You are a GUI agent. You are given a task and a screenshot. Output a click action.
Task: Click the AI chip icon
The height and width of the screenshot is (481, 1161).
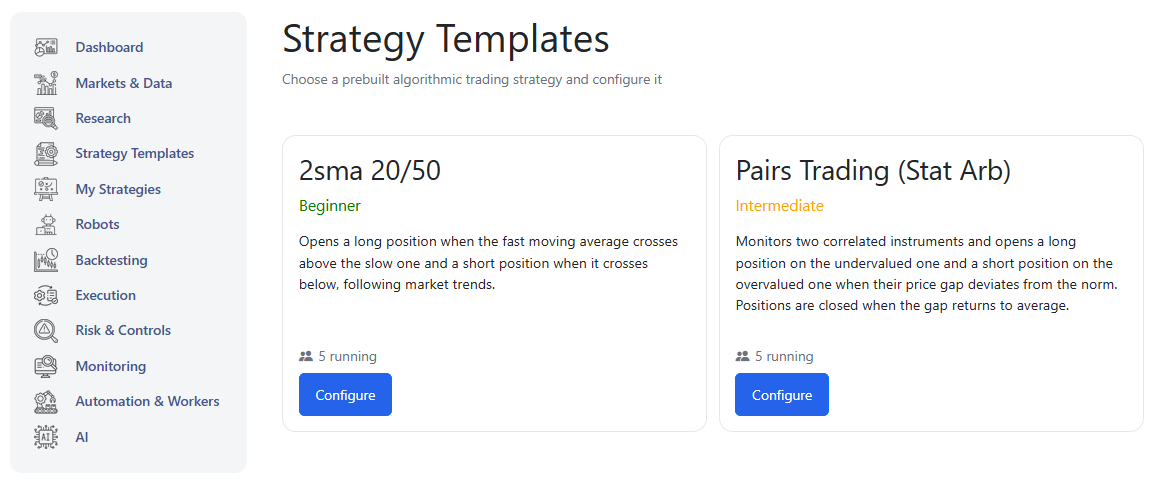point(46,437)
